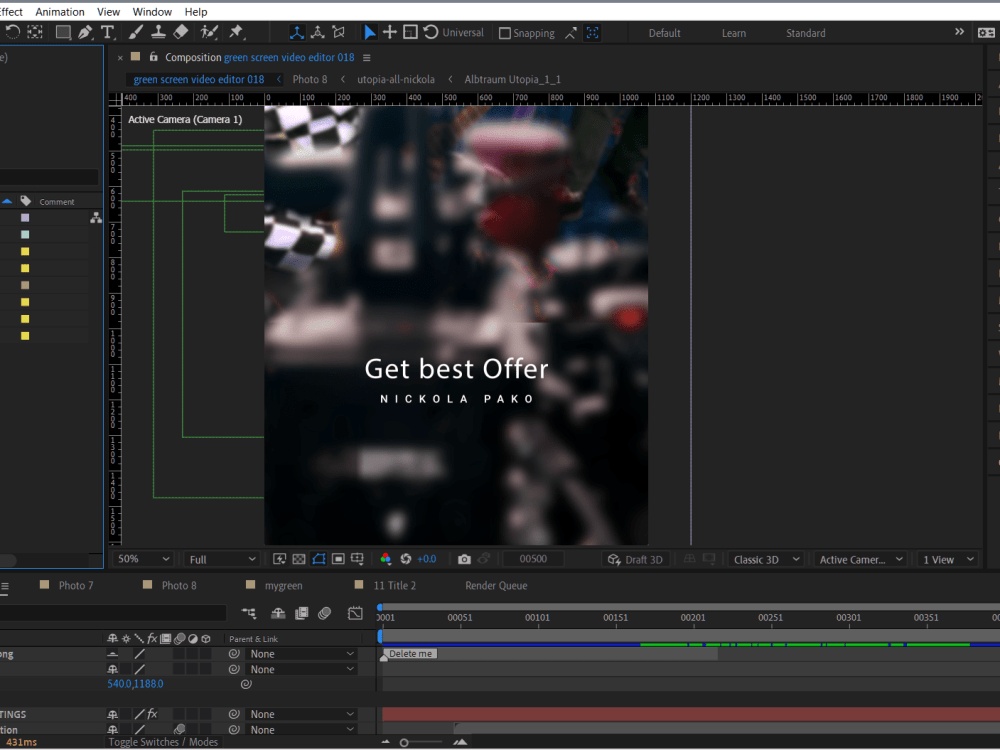Open the channel and color management icon
The width and height of the screenshot is (1000, 750).
tap(385, 559)
